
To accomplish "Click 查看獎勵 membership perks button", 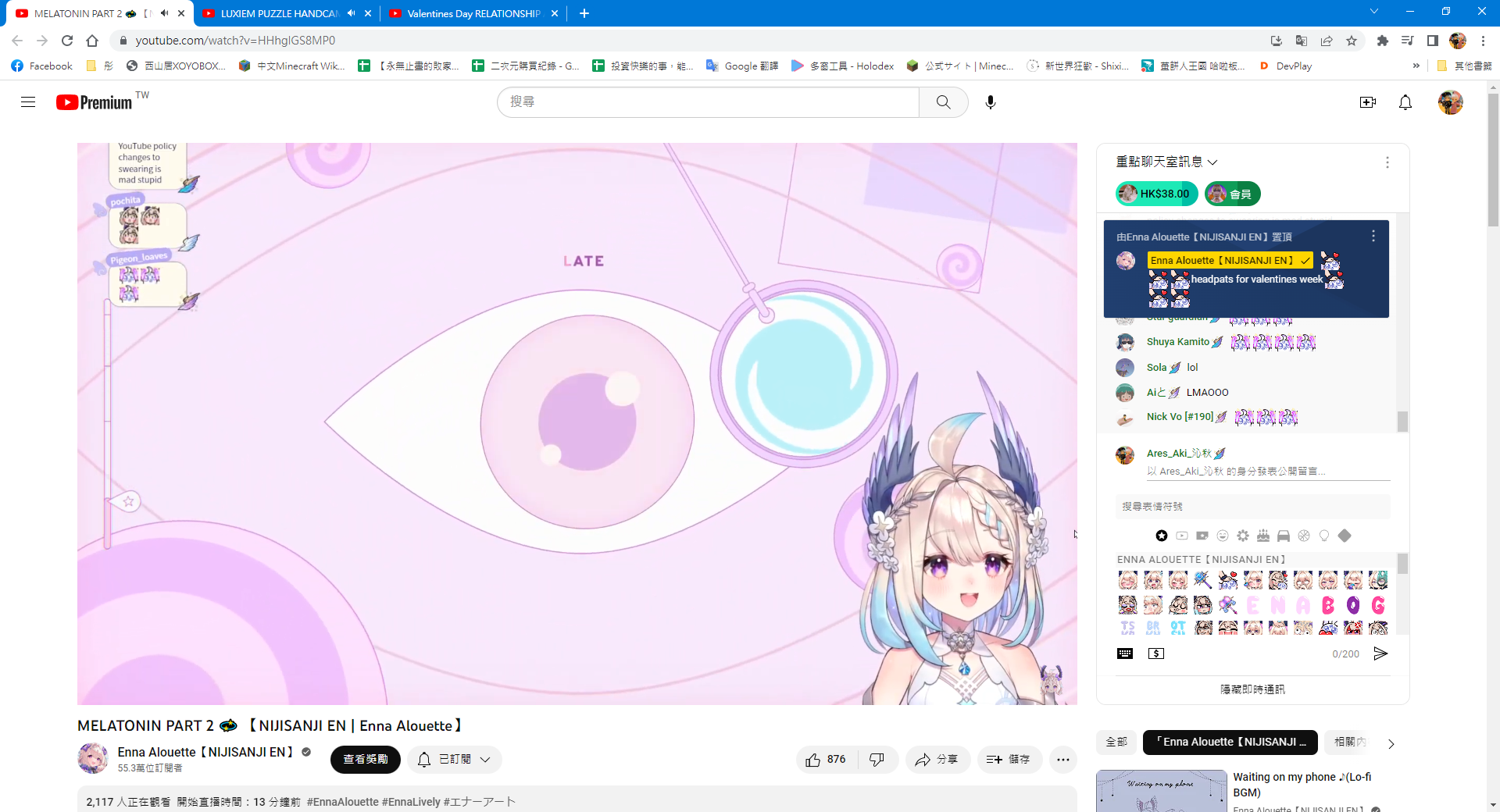I will coord(366,760).
